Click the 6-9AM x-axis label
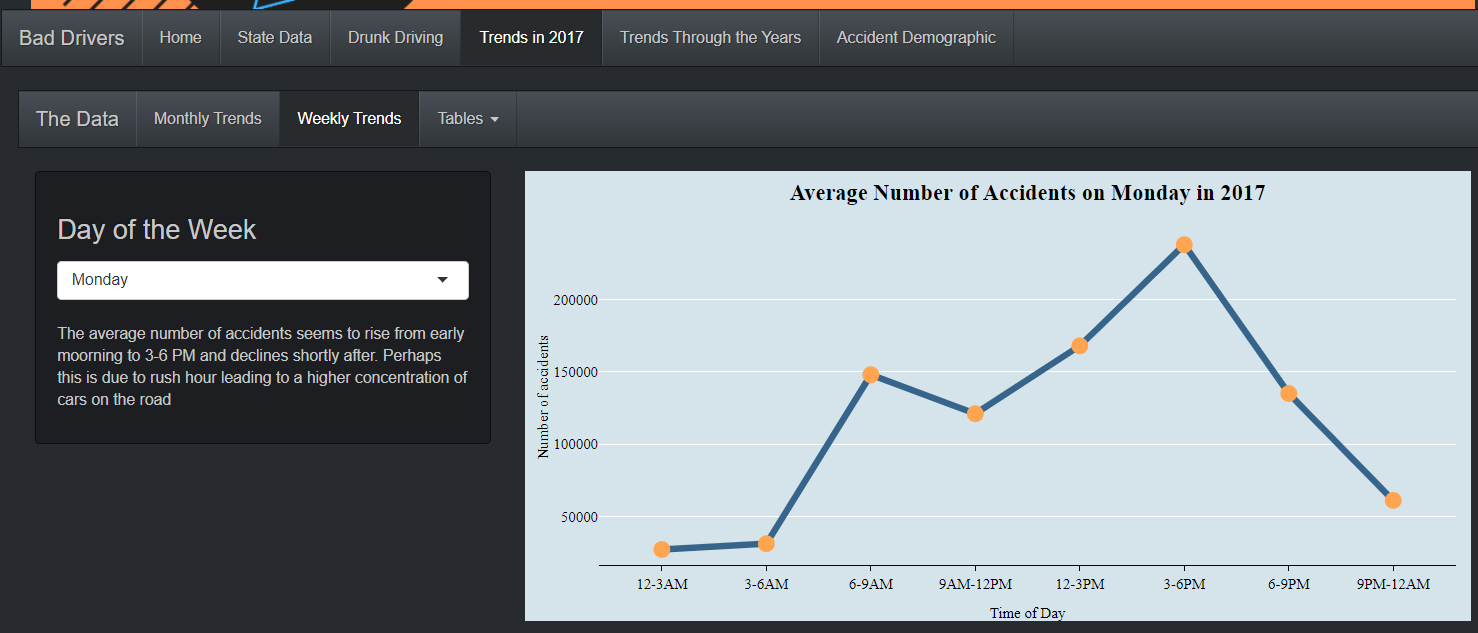The image size is (1478, 633). click(870, 584)
